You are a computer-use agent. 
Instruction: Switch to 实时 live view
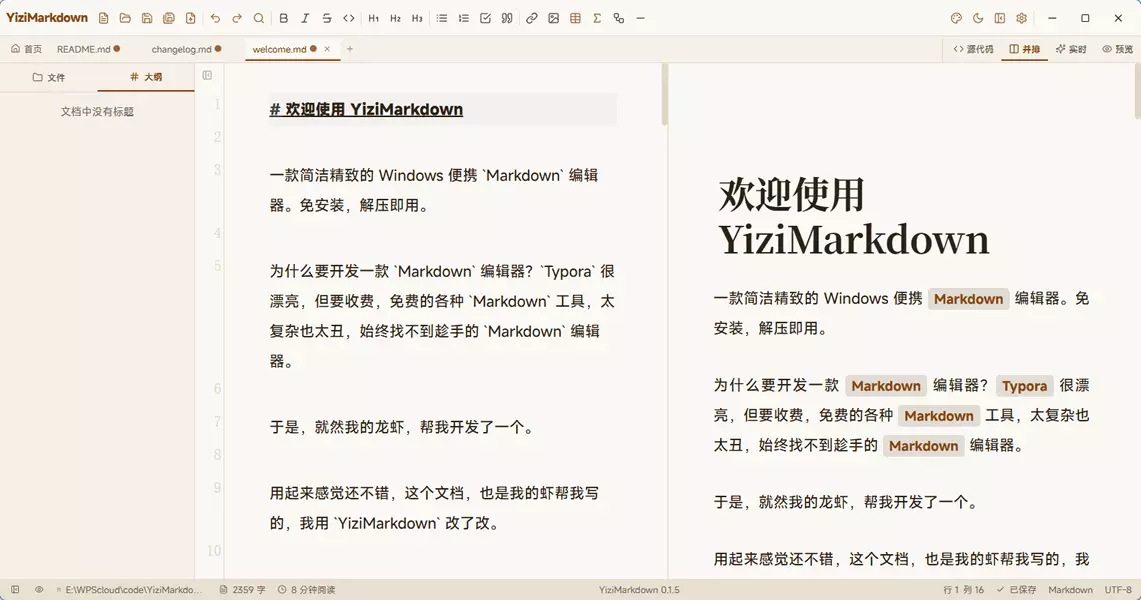coord(1071,49)
